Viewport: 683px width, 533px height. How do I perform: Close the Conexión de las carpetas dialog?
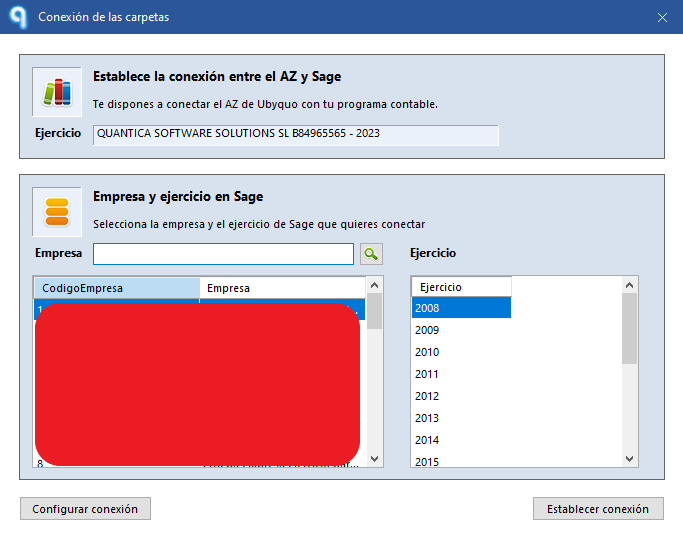pos(663,17)
